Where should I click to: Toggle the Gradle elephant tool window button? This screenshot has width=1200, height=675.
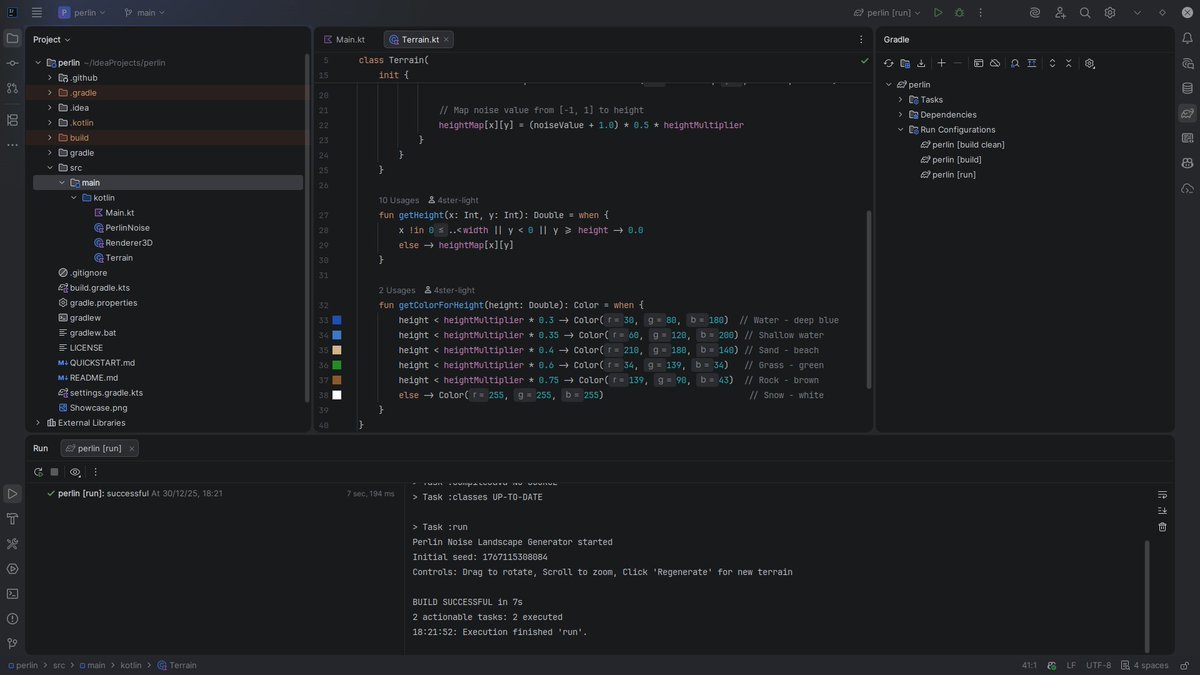[1187, 113]
